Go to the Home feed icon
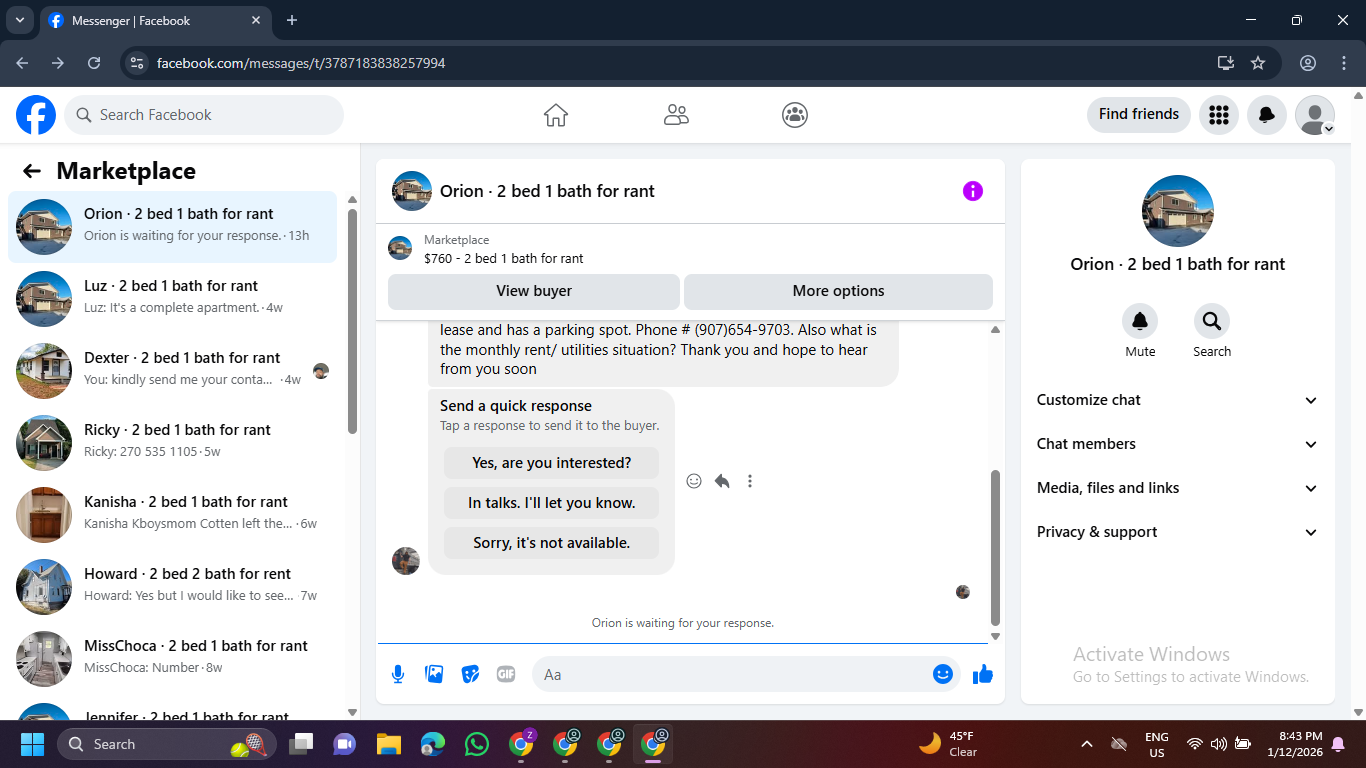Viewport: 1366px width, 768px height. coord(556,115)
